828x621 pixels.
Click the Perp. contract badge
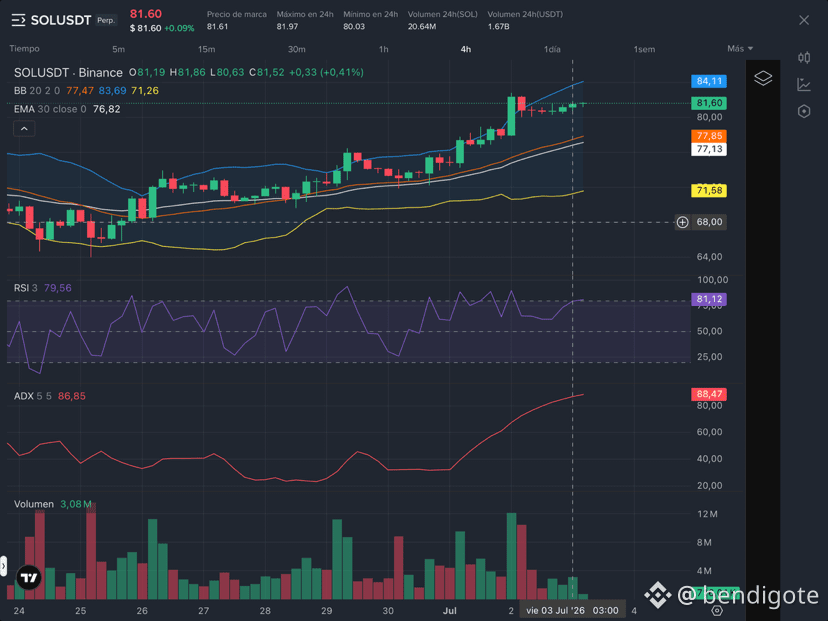click(106, 20)
